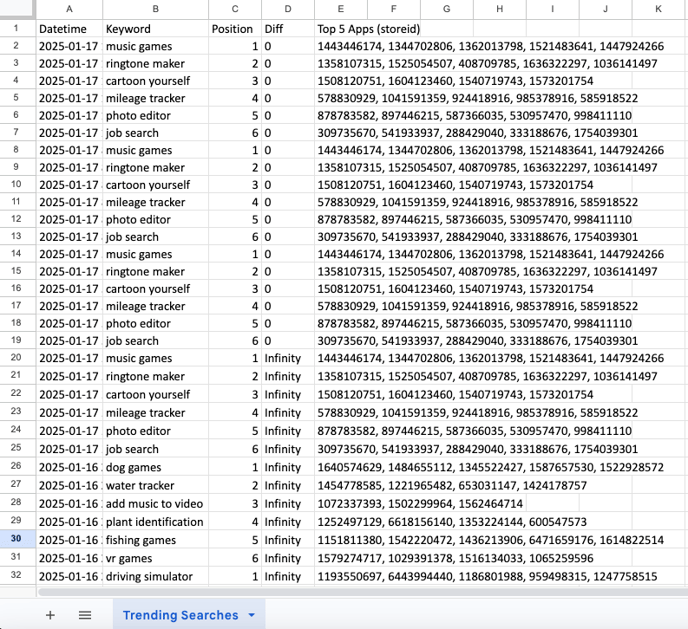Click 'fishing games' keyword cell
Viewport: 688px width, 629px height.
point(155,540)
